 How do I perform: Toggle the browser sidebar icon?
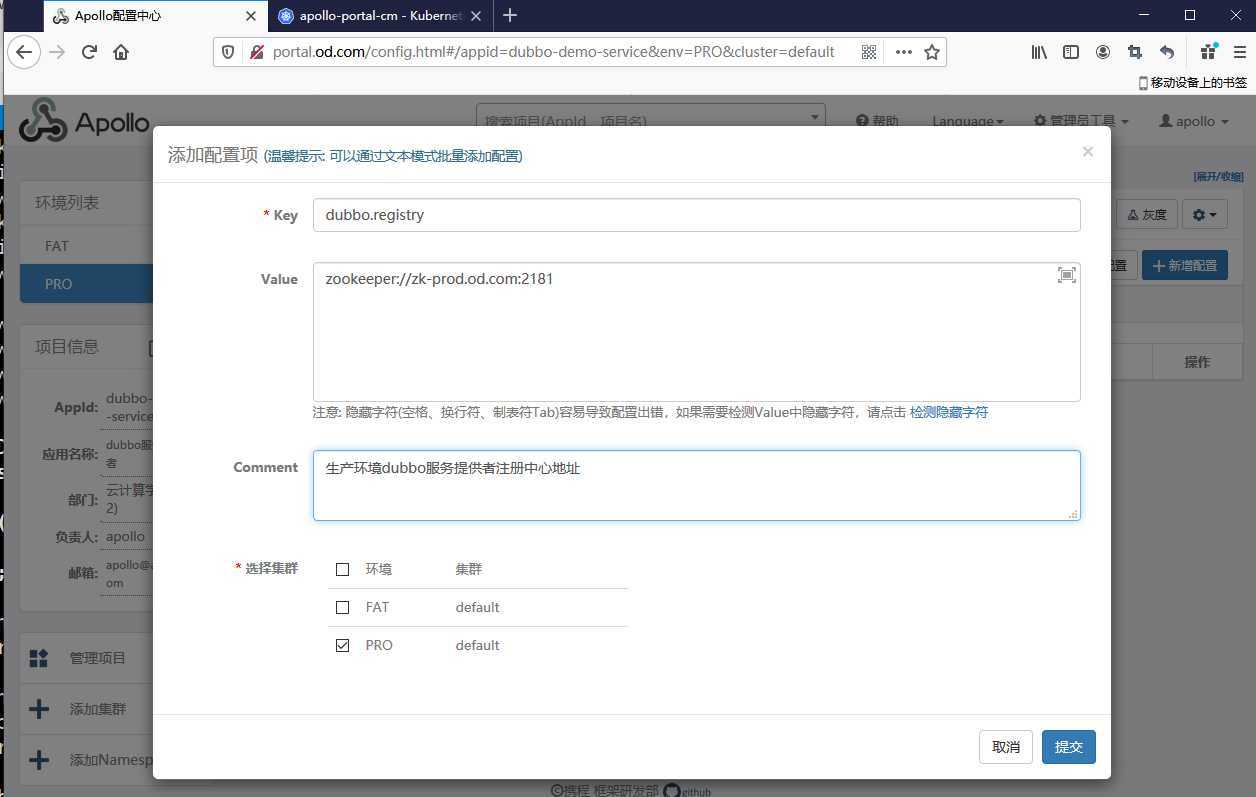[x=1071, y=52]
